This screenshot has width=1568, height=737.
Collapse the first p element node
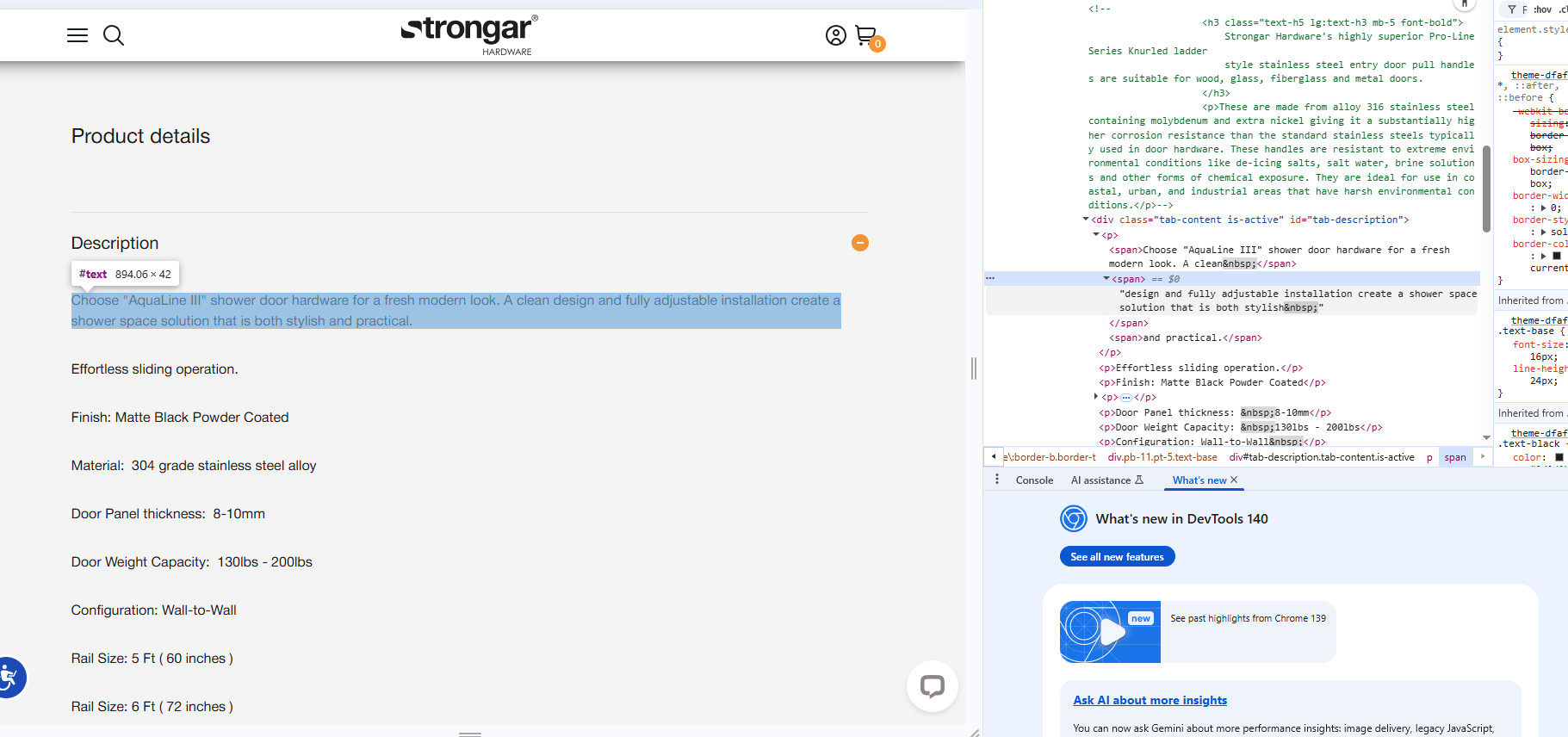pos(1096,235)
